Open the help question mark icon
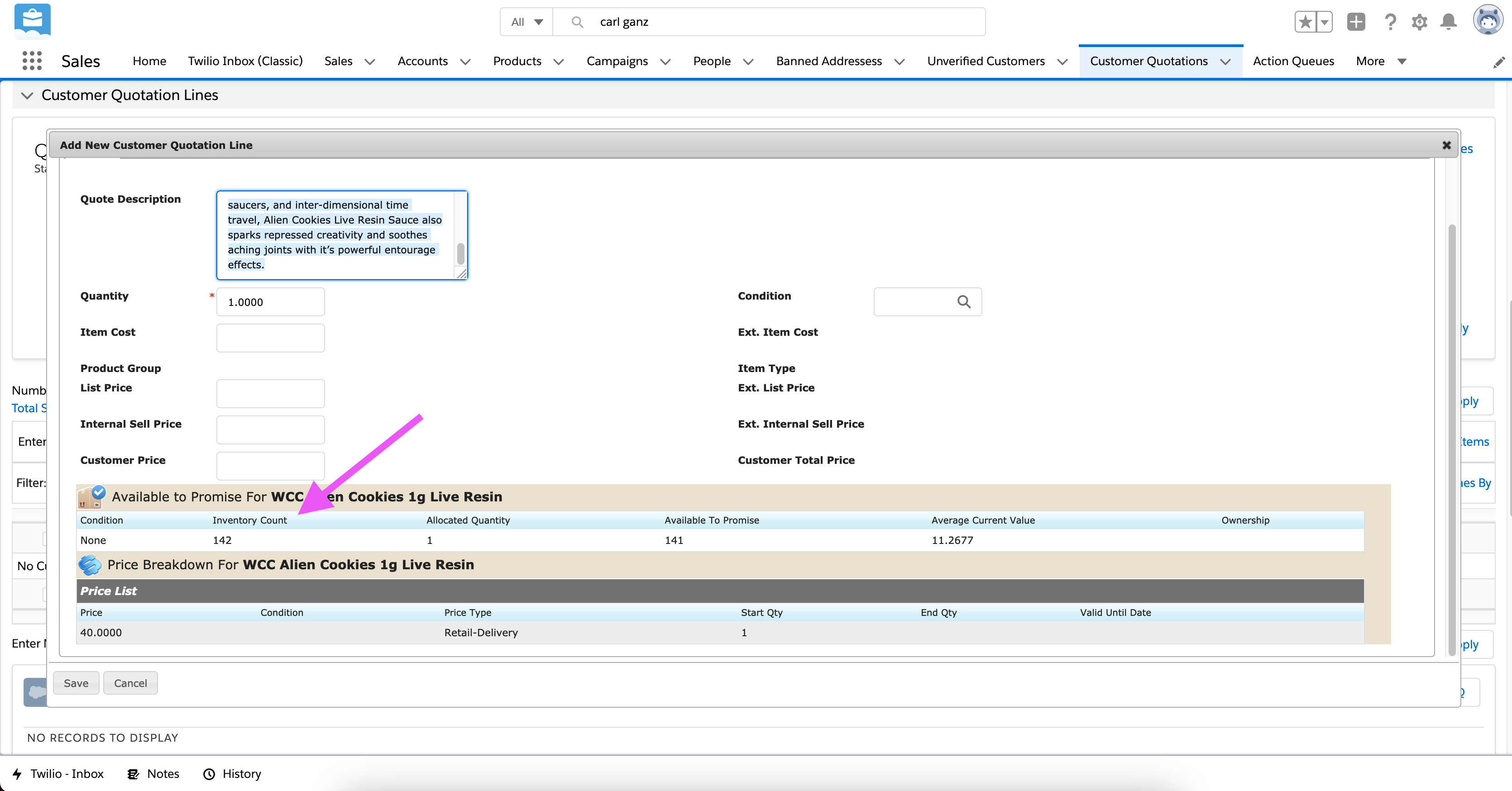The image size is (1512, 791). 1390,22
